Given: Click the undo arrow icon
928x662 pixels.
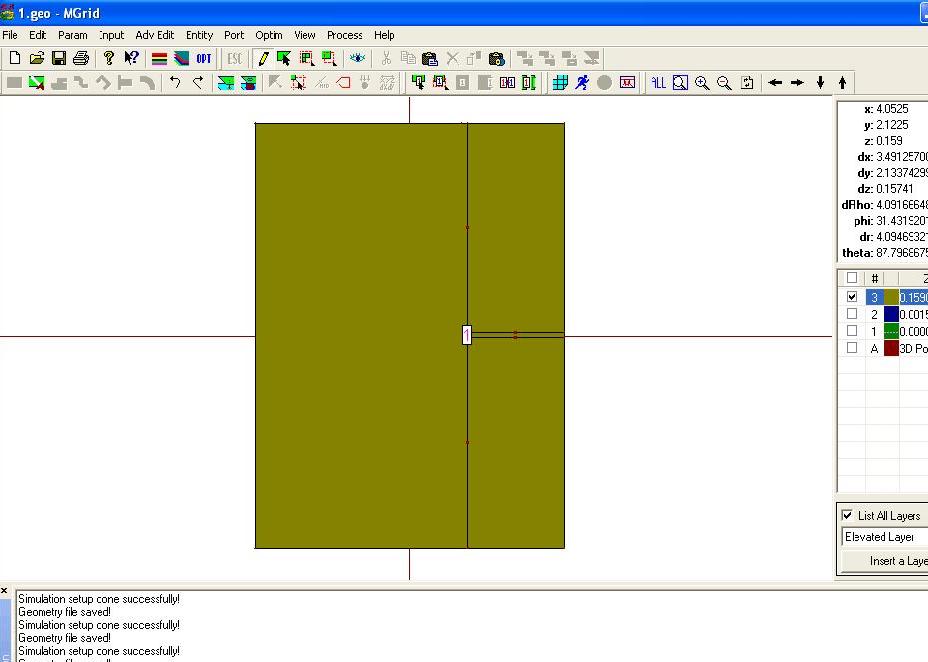Looking at the screenshot, I should click(x=175, y=83).
